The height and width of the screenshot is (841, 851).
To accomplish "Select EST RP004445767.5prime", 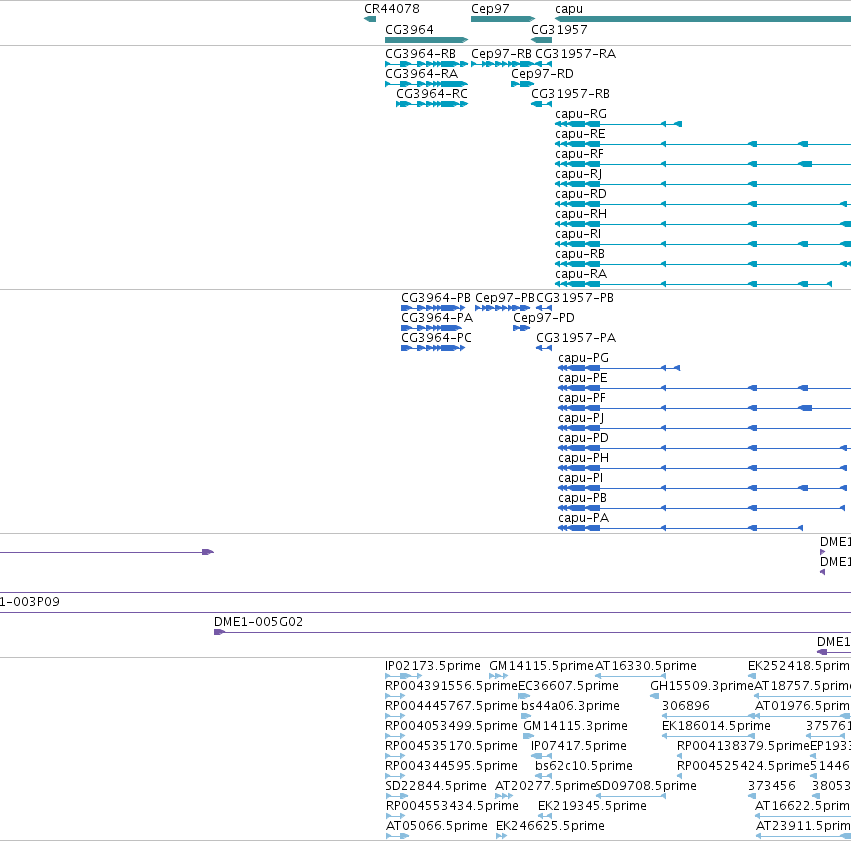I will pos(451,706).
